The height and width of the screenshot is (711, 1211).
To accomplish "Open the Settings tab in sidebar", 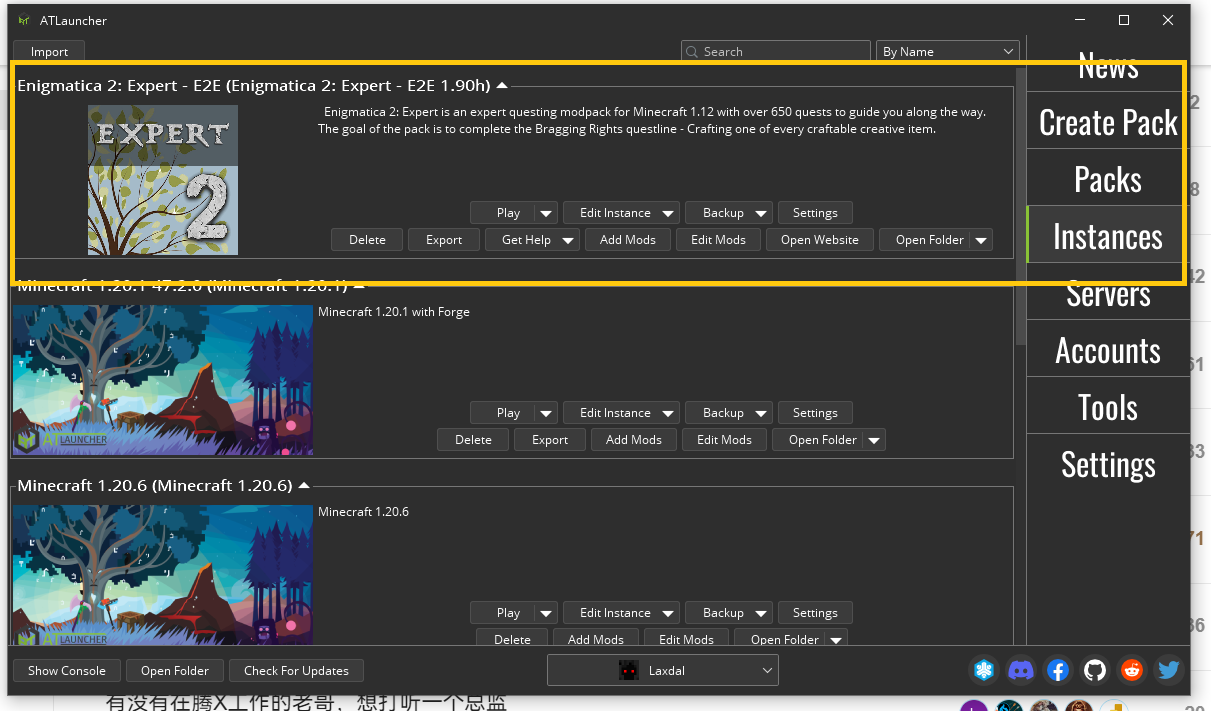I will [x=1108, y=464].
